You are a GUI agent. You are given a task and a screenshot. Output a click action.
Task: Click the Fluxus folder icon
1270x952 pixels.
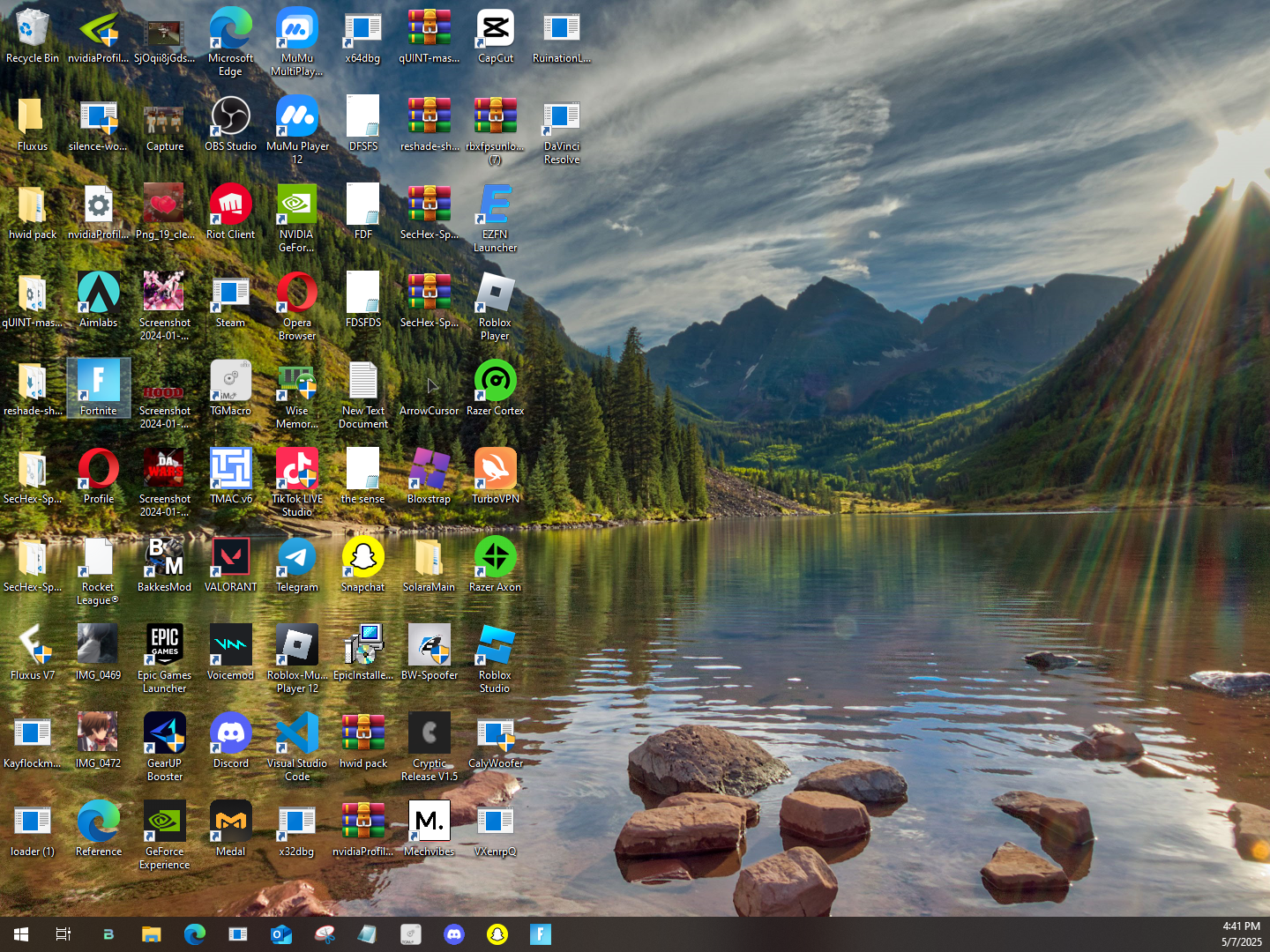33,124
